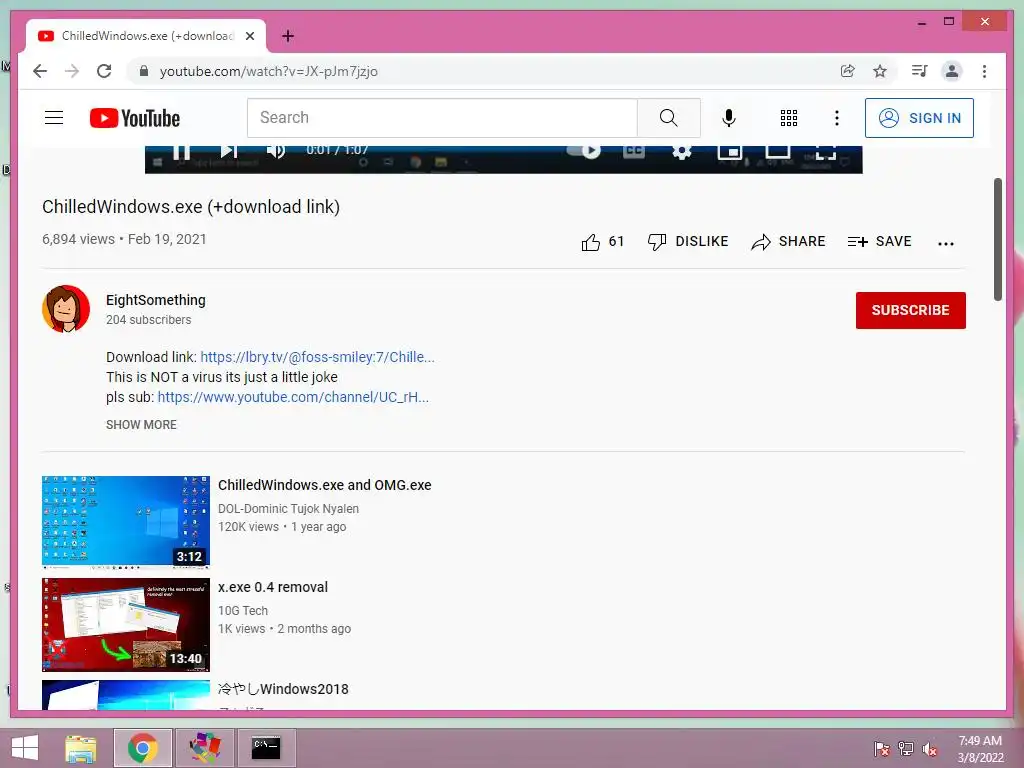Reload the page with refresh icon
1024x768 pixels.
coord(104,71)
